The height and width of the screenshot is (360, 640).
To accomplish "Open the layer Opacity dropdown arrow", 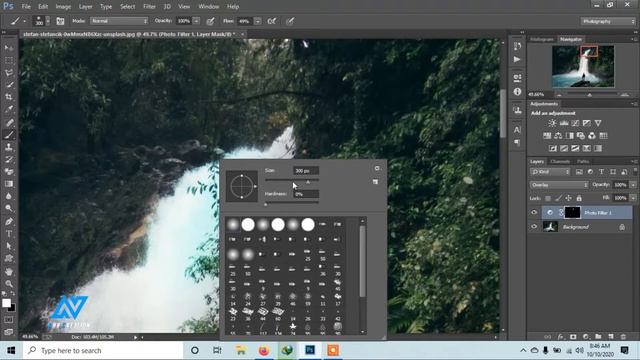I will click(633, 185).
